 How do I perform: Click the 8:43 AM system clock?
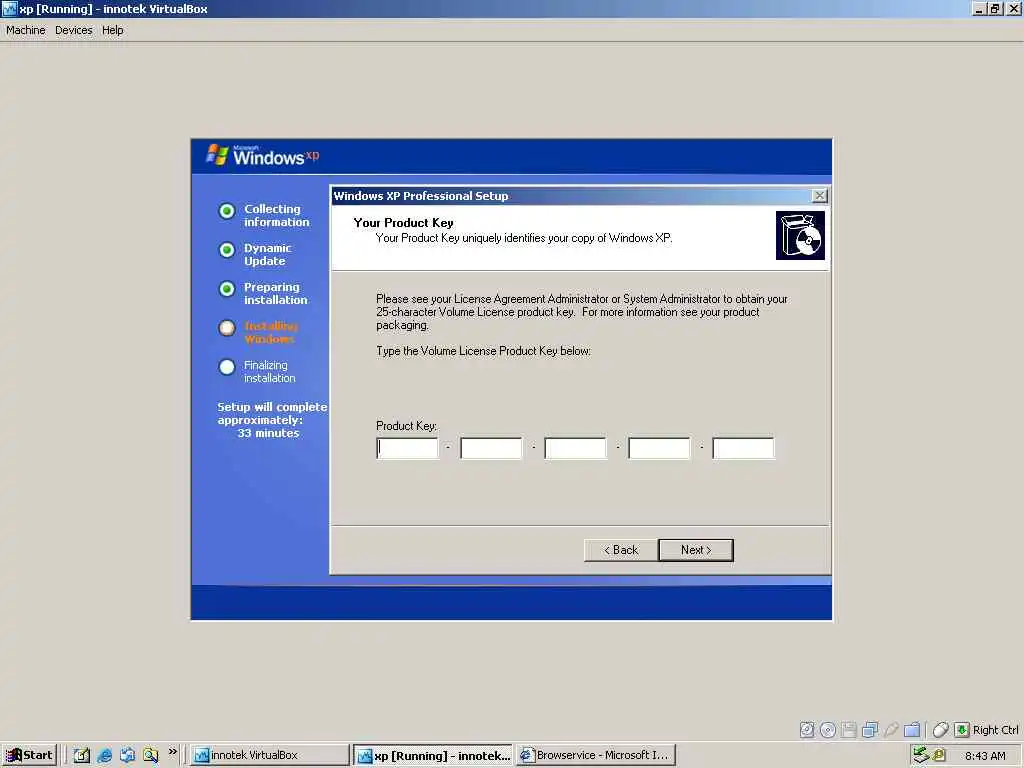click(985, 756)
